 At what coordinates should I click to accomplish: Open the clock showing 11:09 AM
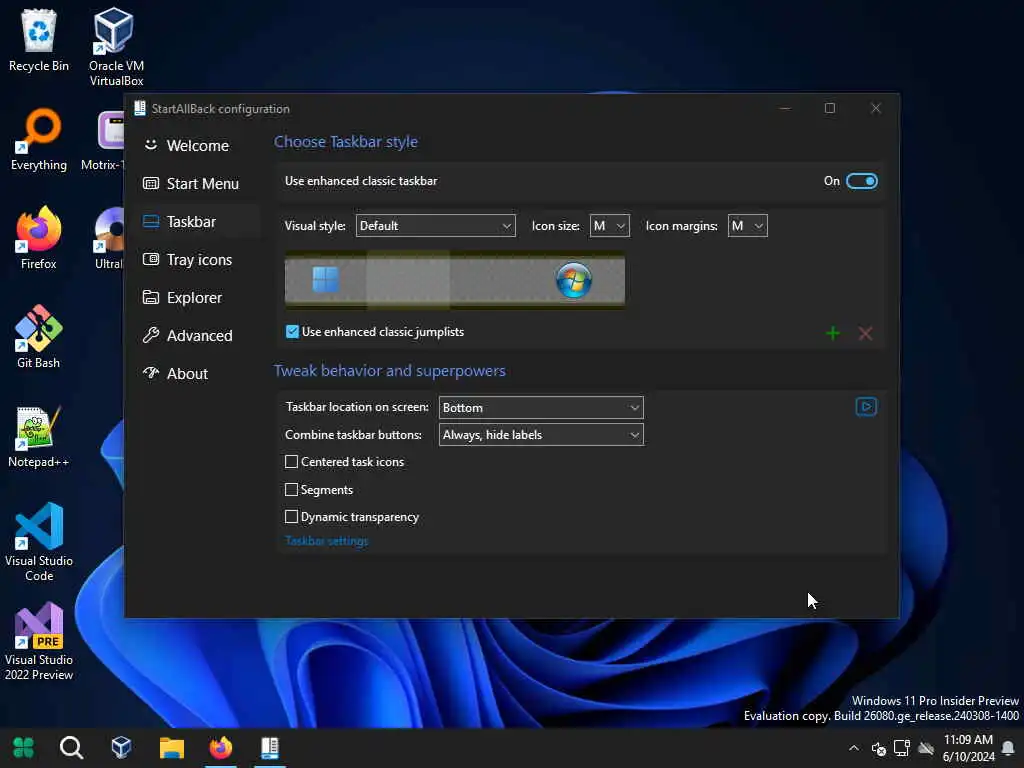point(968,748)
